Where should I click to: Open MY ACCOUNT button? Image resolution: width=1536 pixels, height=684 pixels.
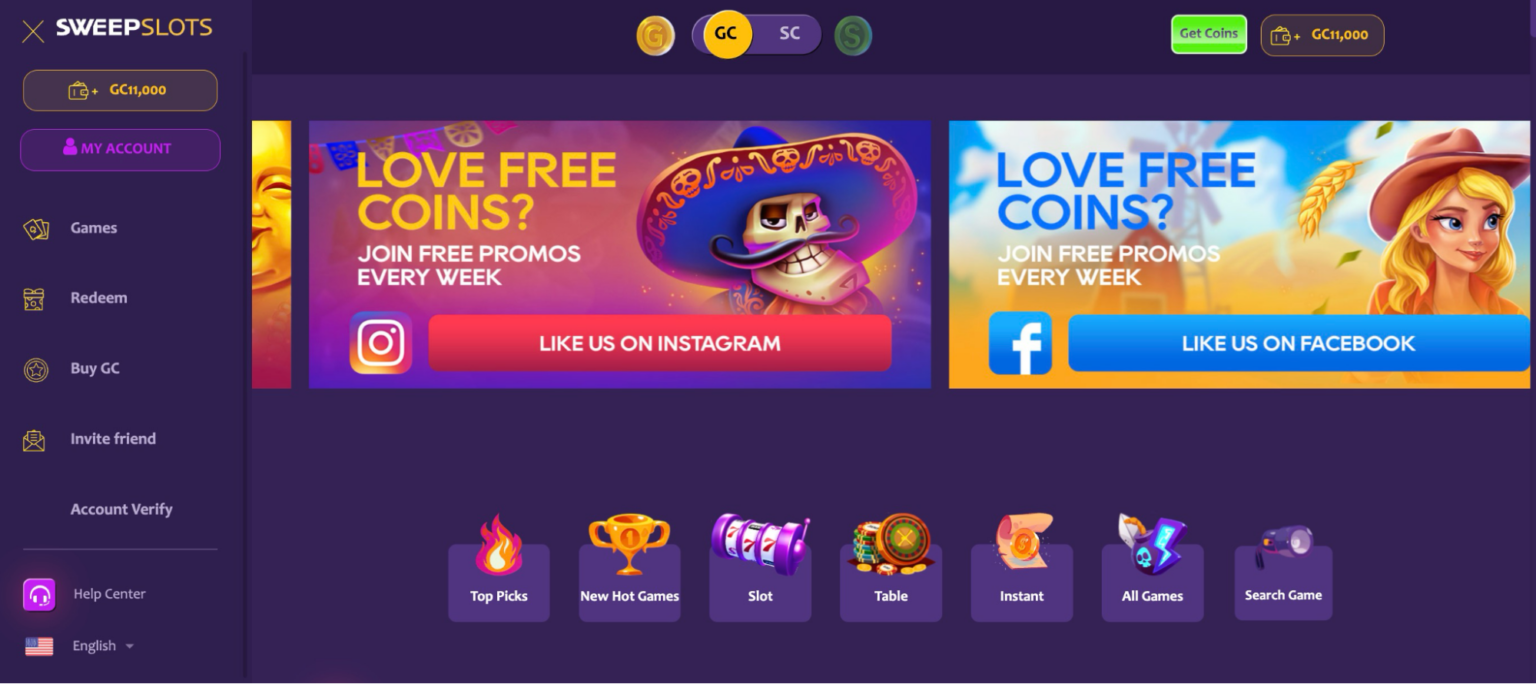[x=120, y=149]
